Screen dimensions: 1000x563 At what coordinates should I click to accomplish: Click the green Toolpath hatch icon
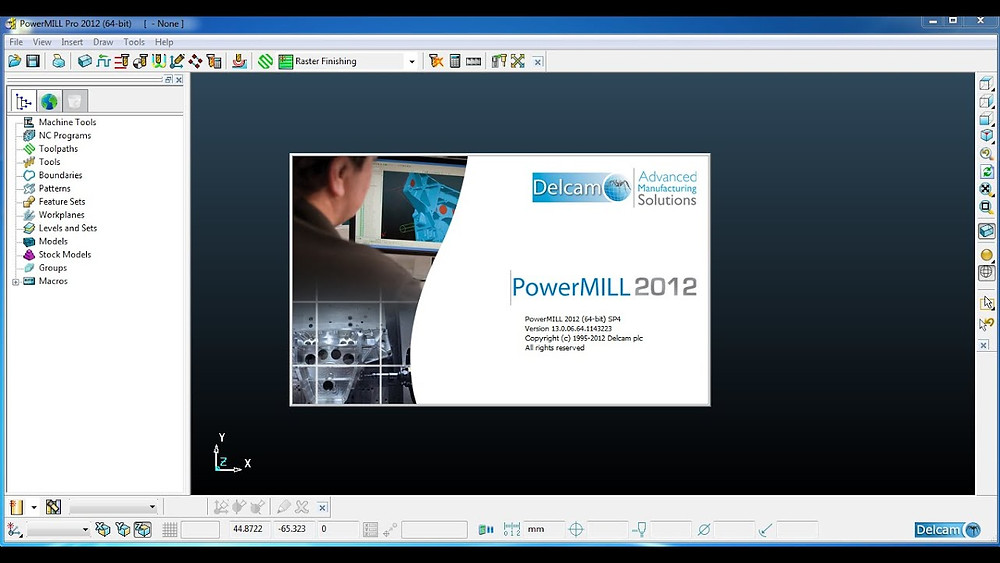(x=265, y=61)
